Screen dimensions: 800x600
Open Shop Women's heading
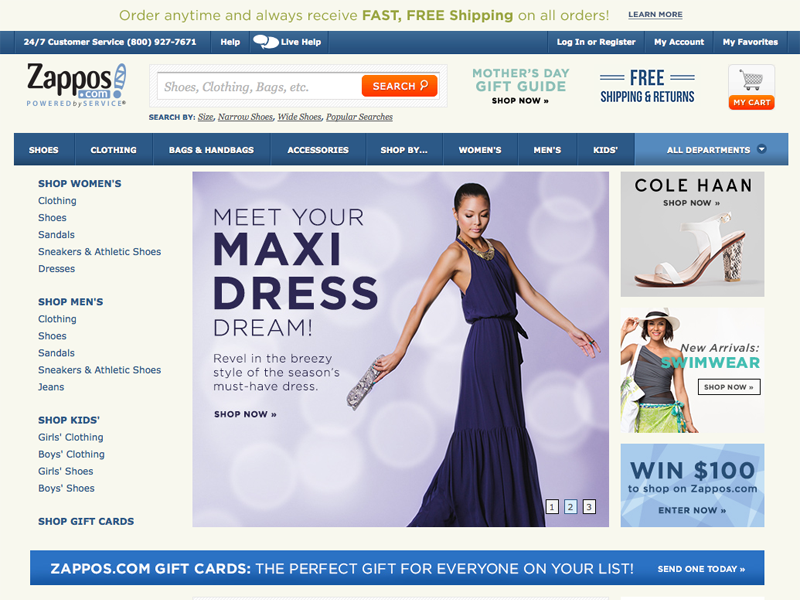[80, 184]
